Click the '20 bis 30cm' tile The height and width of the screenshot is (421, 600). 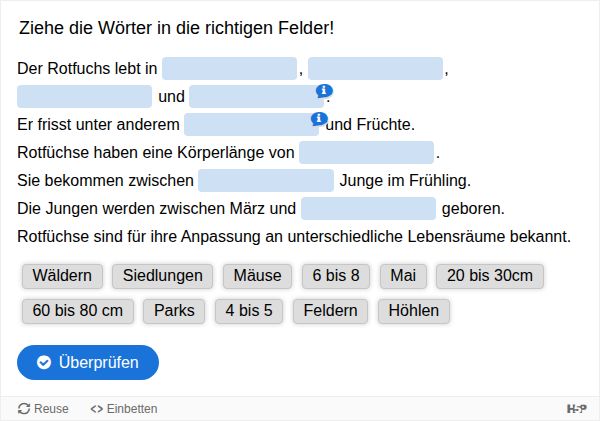coord(491,276)
